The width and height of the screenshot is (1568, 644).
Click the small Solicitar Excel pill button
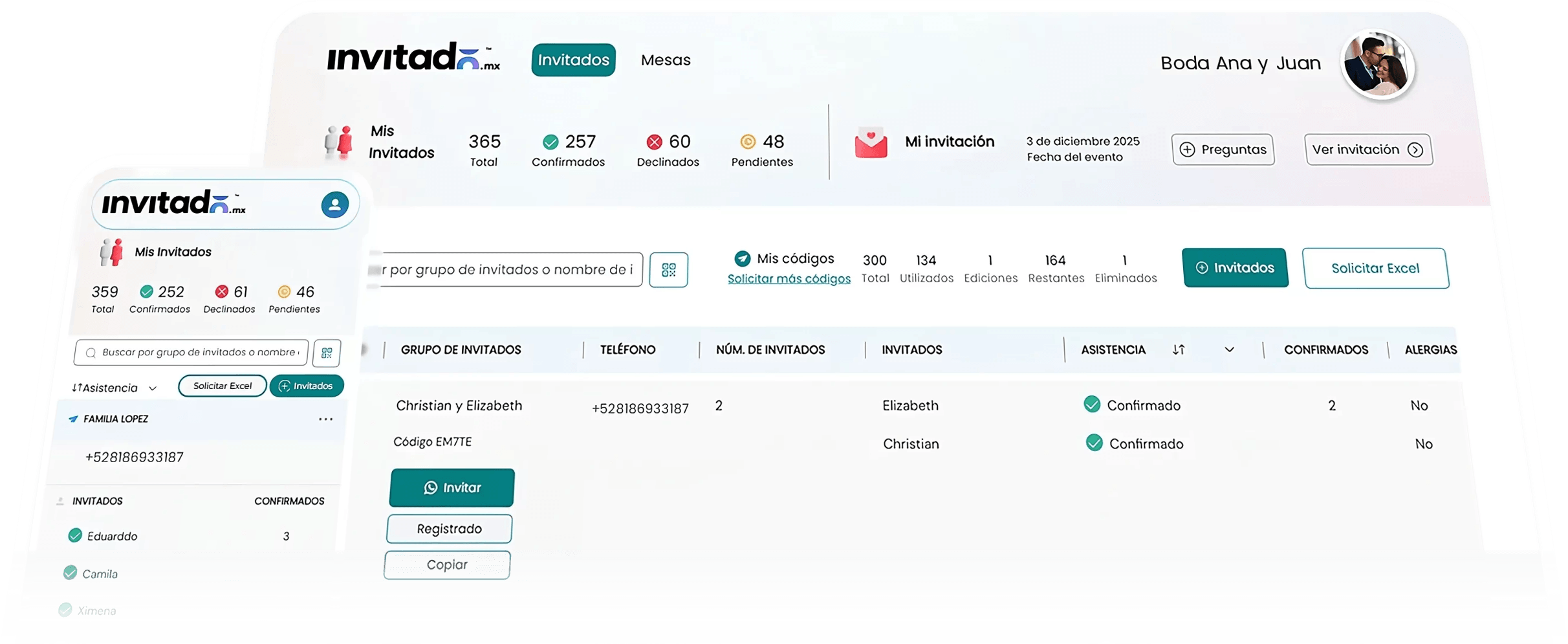222,386
